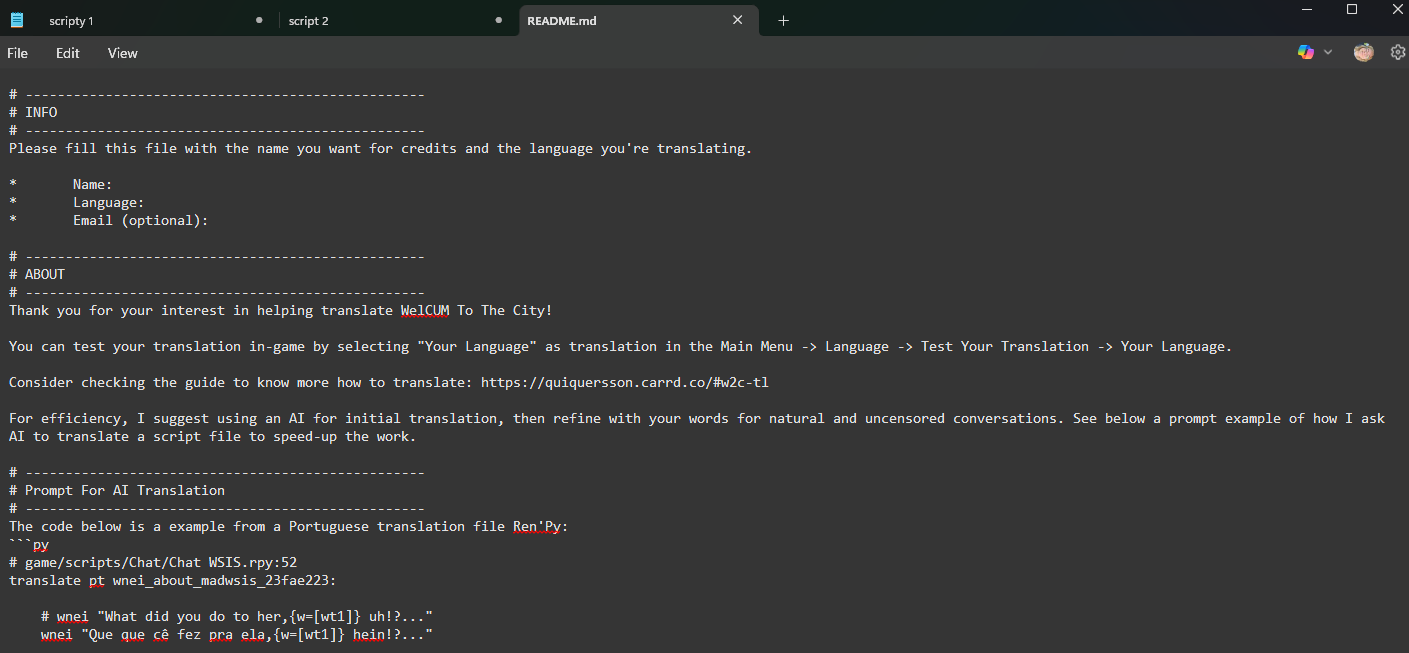The width and height of the screenshot is (1409, 653).
Task: Add a new tab with the plus icon
Action: click(783, 20)
